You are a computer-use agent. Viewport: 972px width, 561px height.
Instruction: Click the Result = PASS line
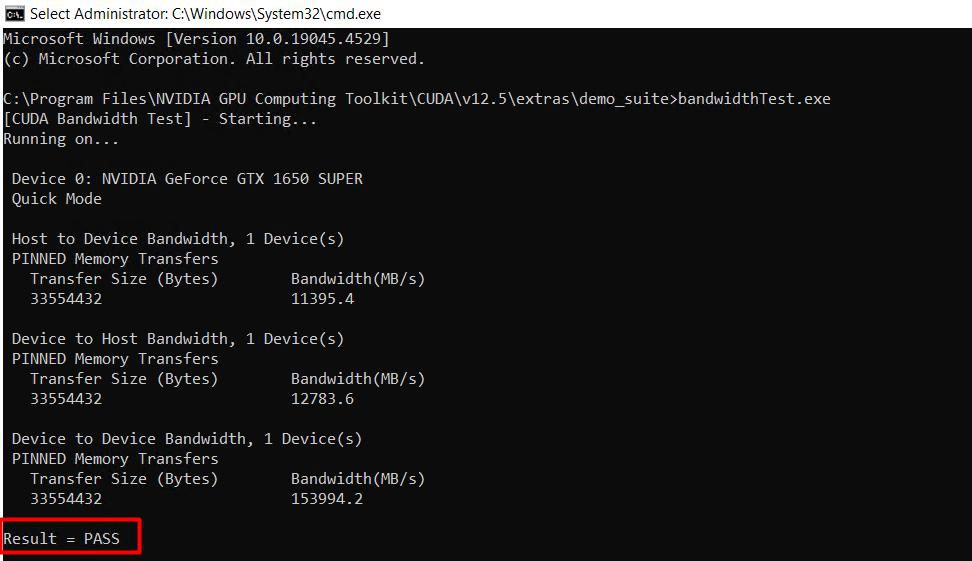[61, 538]
